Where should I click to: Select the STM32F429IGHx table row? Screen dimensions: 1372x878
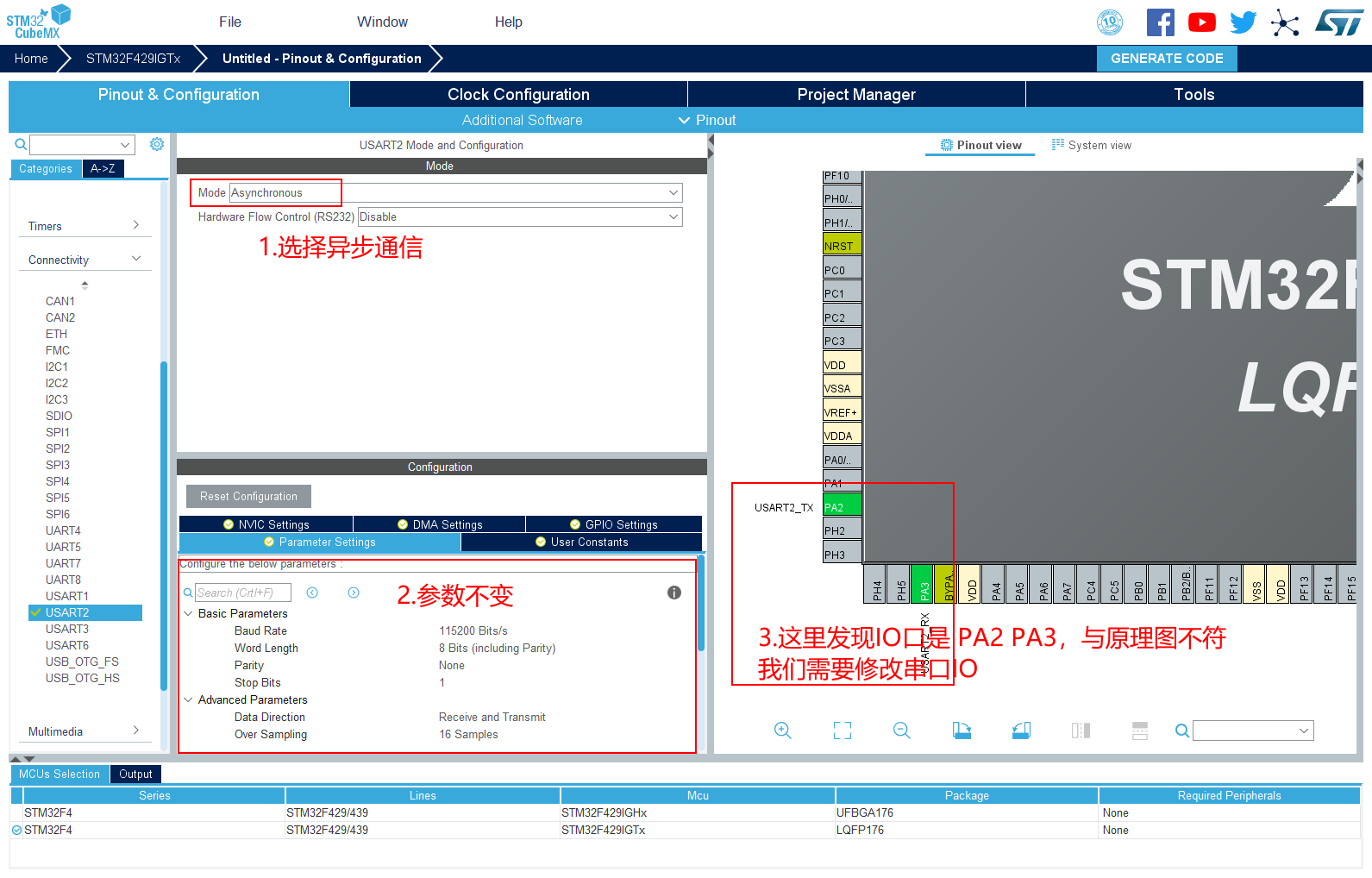[686, 812]
